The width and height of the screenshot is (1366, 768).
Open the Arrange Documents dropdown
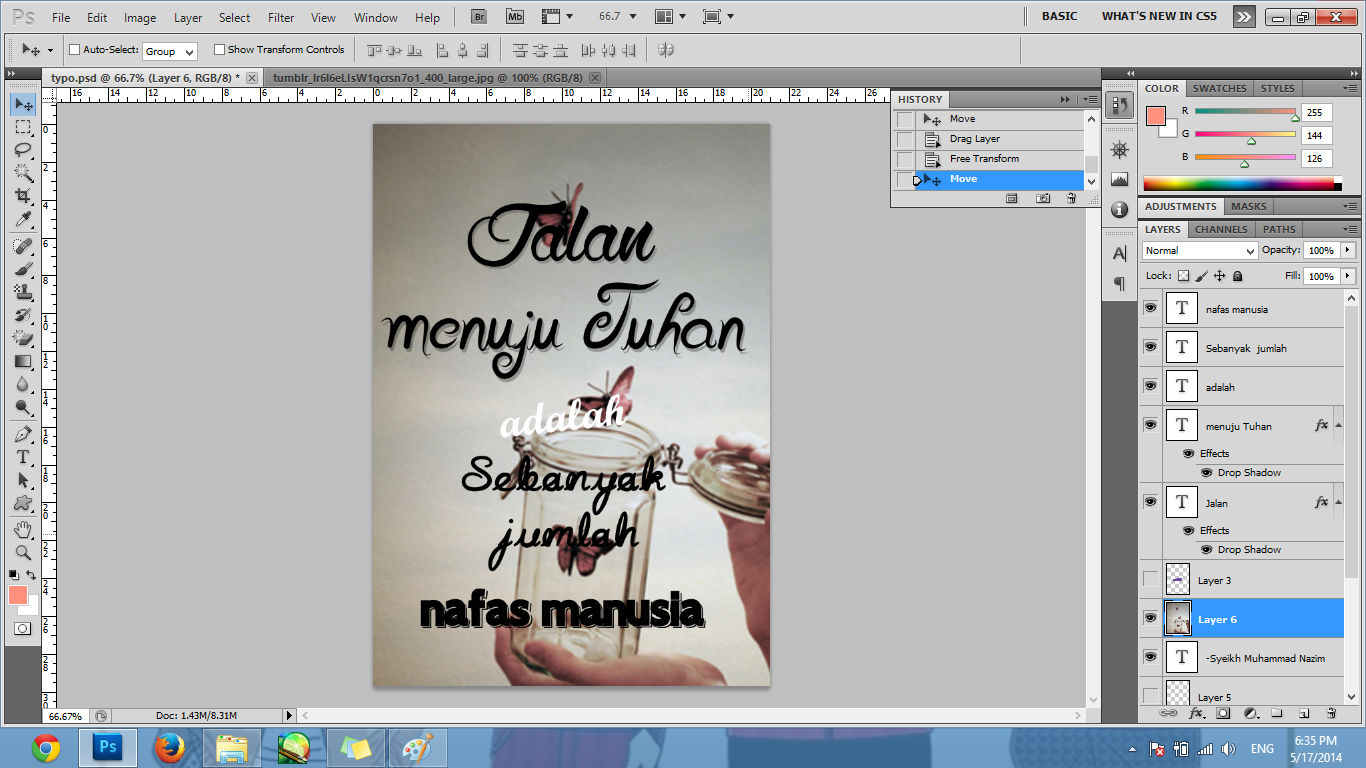pos(668,17)
